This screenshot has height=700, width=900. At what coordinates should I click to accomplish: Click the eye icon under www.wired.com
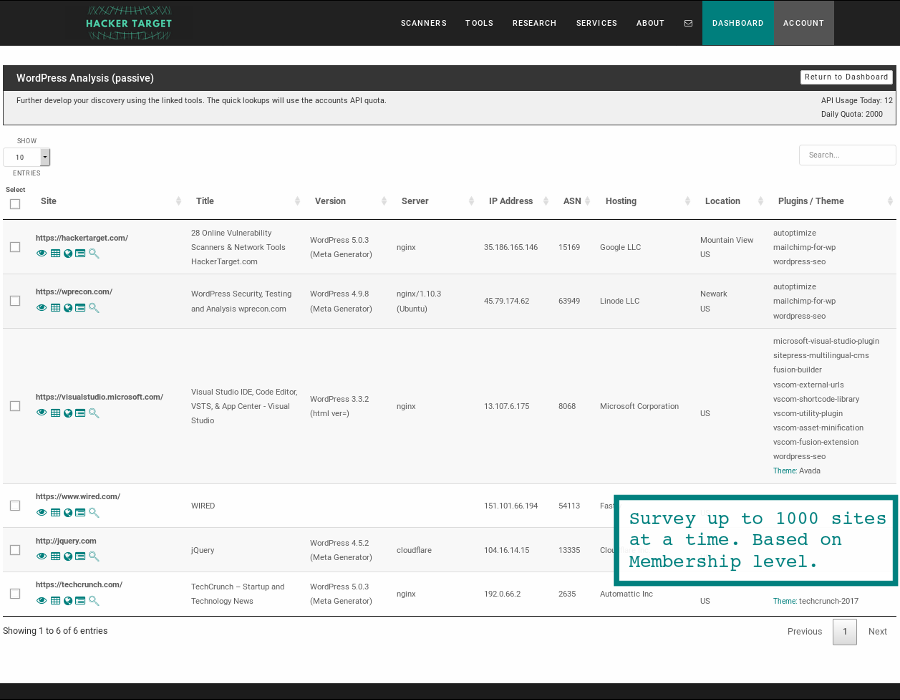(41, 513)
